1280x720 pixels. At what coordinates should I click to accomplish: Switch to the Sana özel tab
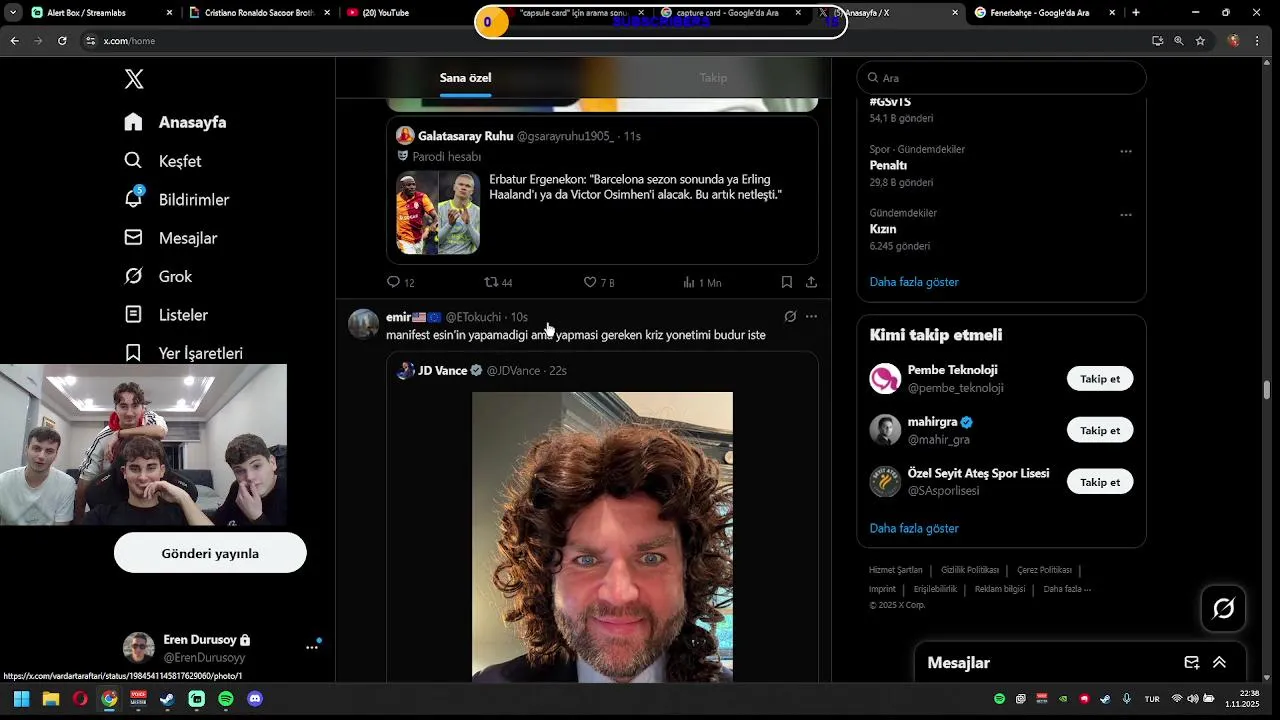(465, 78)
